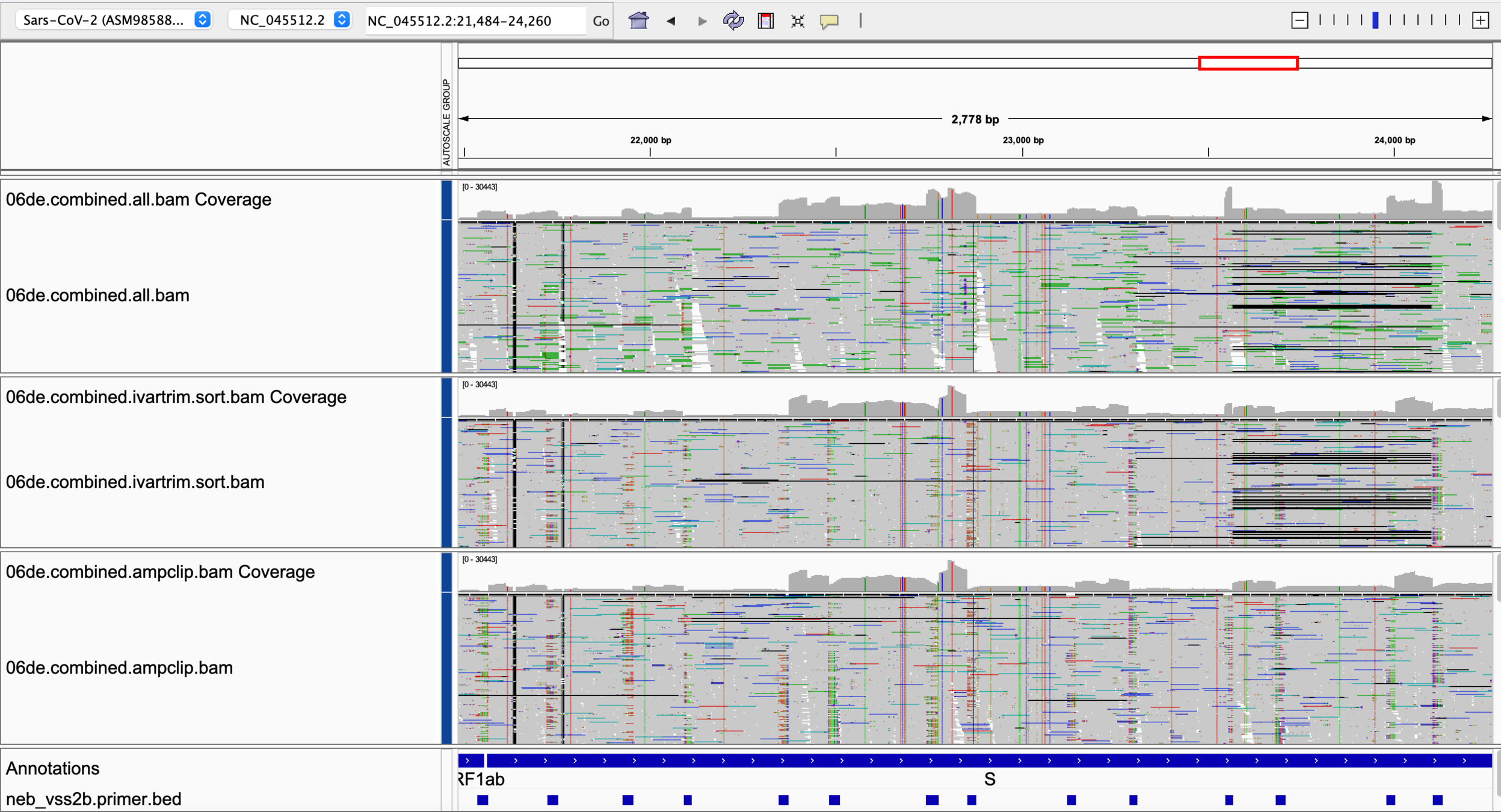Click the S gene annotation feature
The width and height of the screenshot is (1501, 812).
point(988,761)
